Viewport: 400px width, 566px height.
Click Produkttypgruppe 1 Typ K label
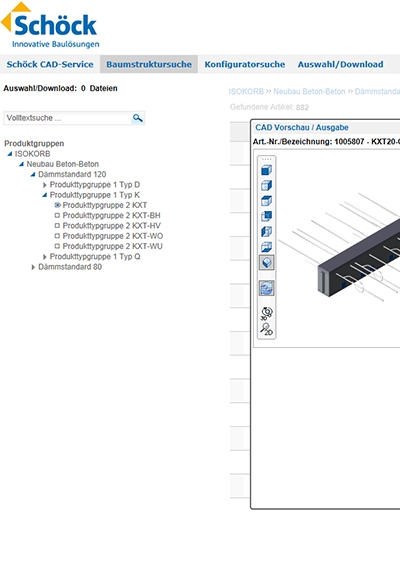[95, 195]
